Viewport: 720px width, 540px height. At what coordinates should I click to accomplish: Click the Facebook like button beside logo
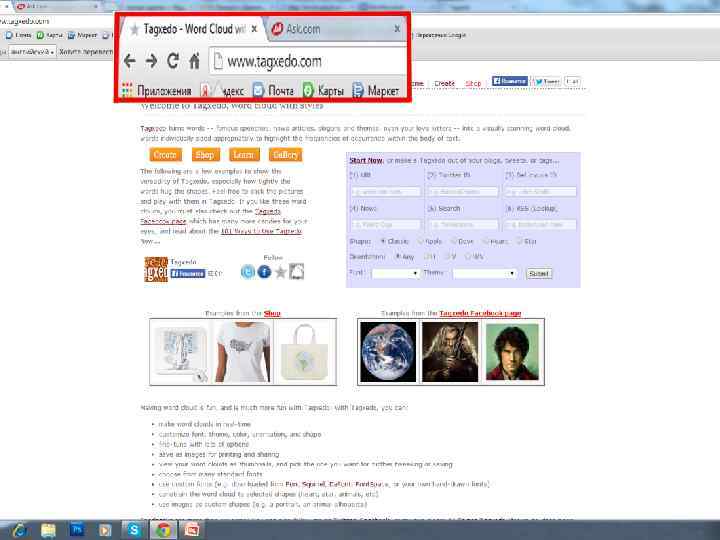click(x=187, y=273)
